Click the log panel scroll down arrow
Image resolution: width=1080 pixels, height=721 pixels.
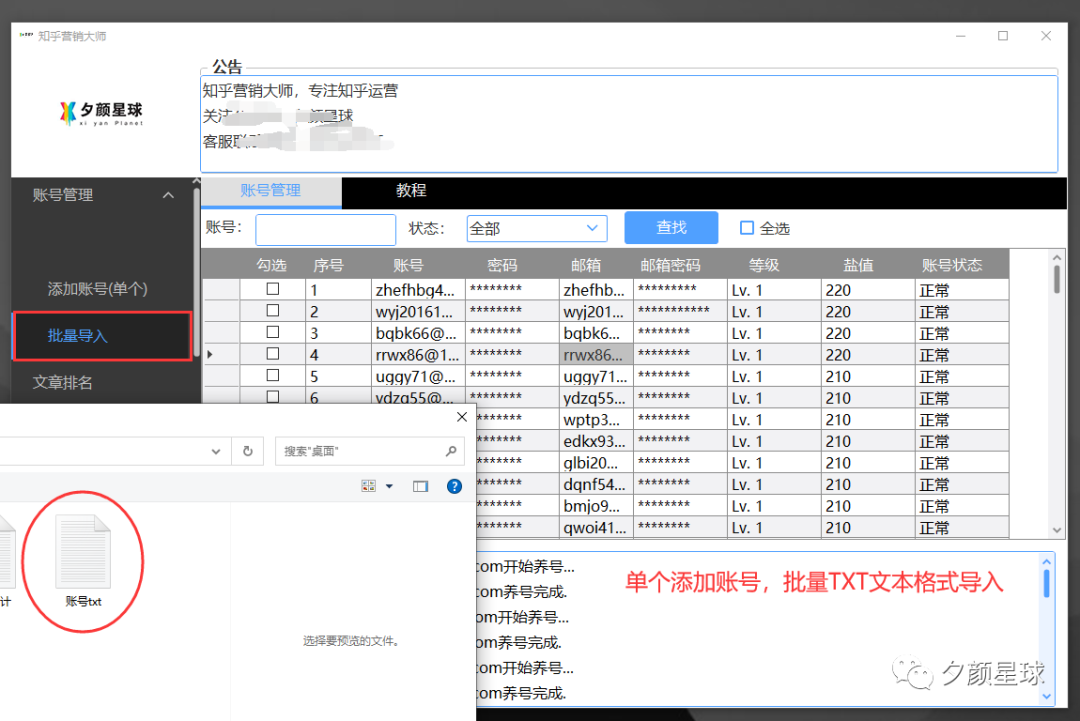click(x=1046, y=696)
